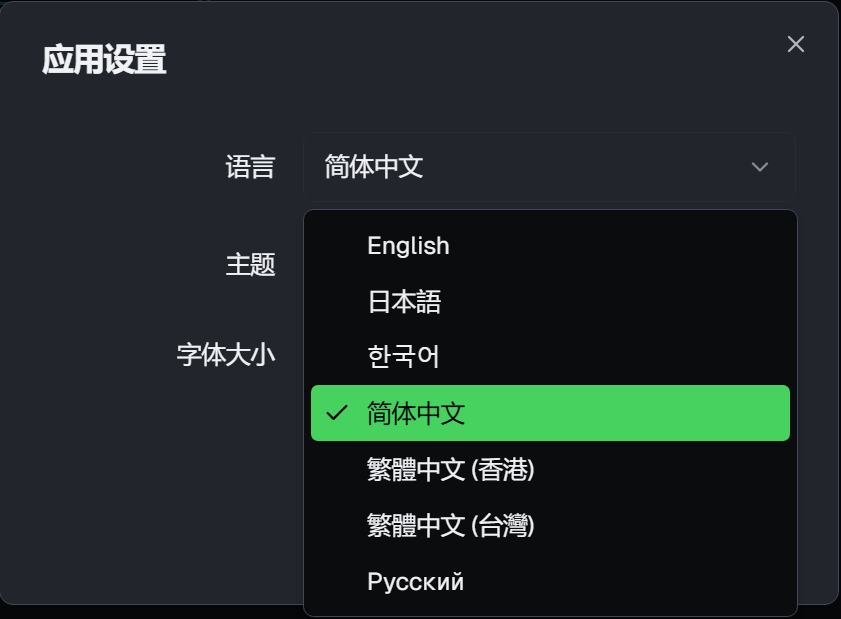The height and width of the screenshot is (619, 841).
Task: Reopen the language selector chevron icon
Action: 759,167
